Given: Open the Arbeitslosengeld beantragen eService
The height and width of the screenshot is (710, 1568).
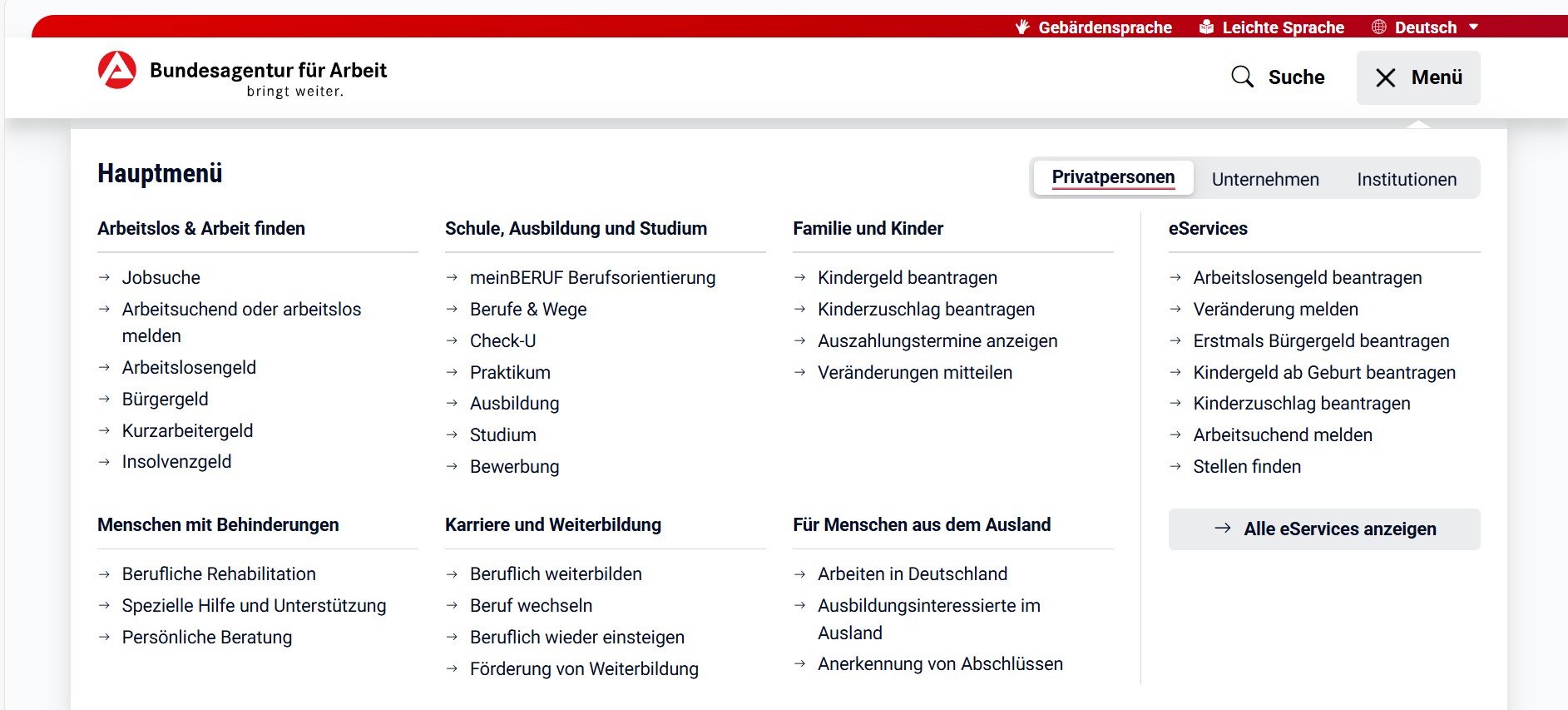Looking at the screenshot, I should [x=1307, y=278].
